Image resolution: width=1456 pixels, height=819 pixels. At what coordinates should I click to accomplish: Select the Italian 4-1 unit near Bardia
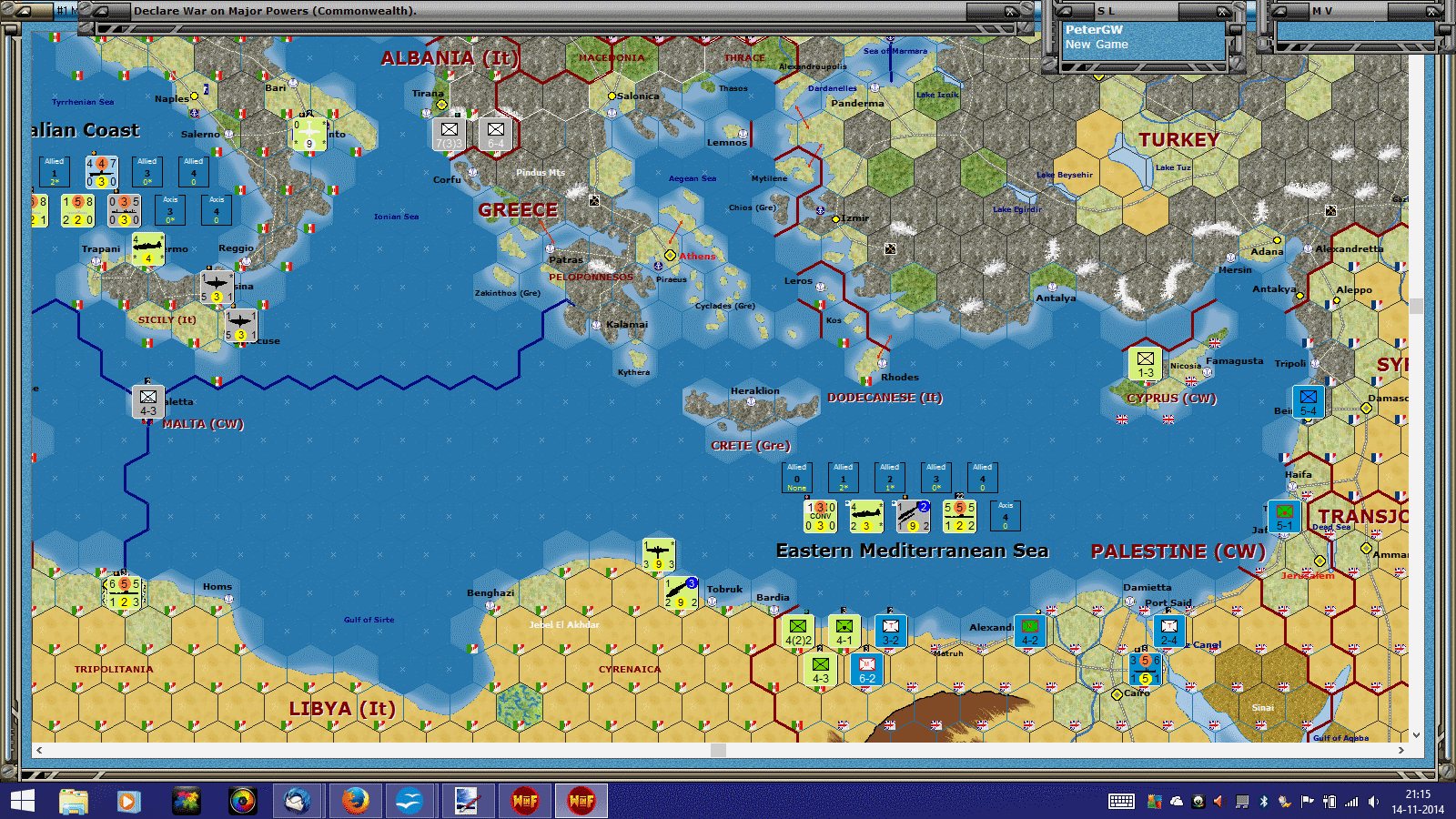(844, 632)
